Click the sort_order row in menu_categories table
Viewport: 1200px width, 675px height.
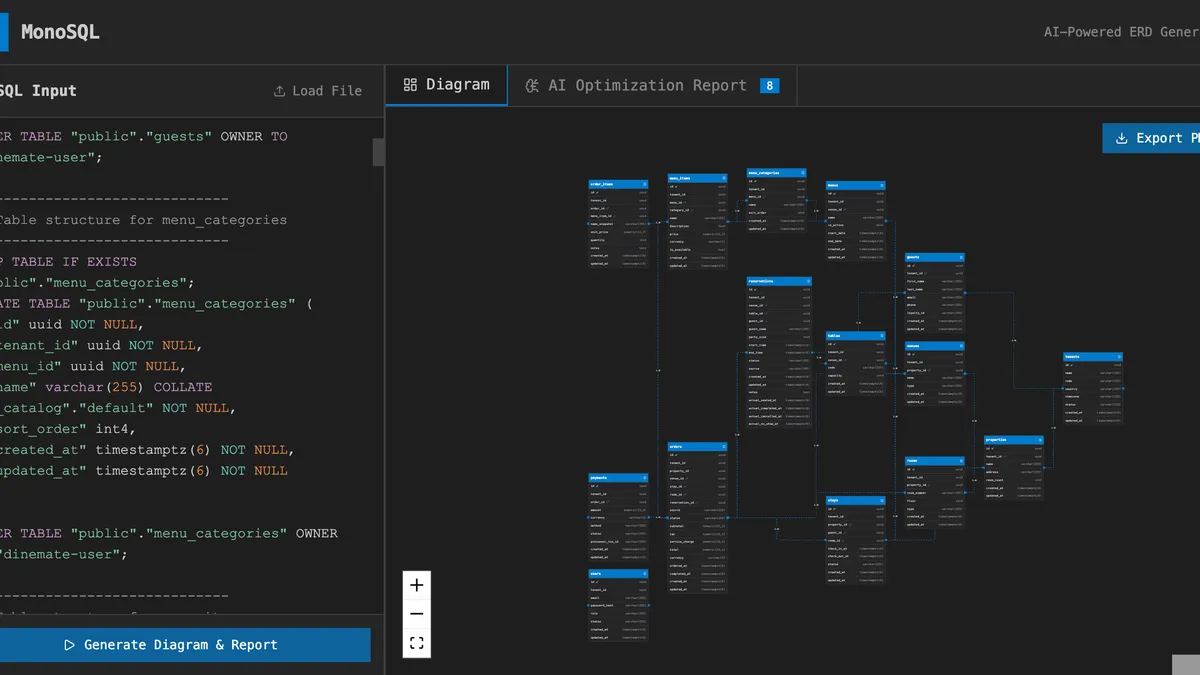coord(777,213)
